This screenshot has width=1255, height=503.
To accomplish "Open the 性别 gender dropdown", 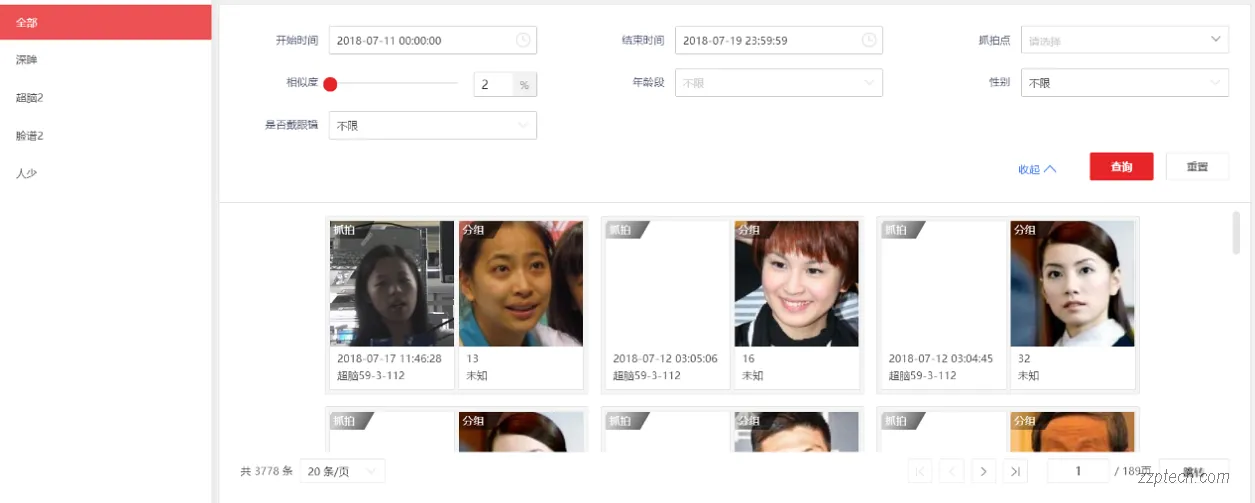I will pos(1125,83).
